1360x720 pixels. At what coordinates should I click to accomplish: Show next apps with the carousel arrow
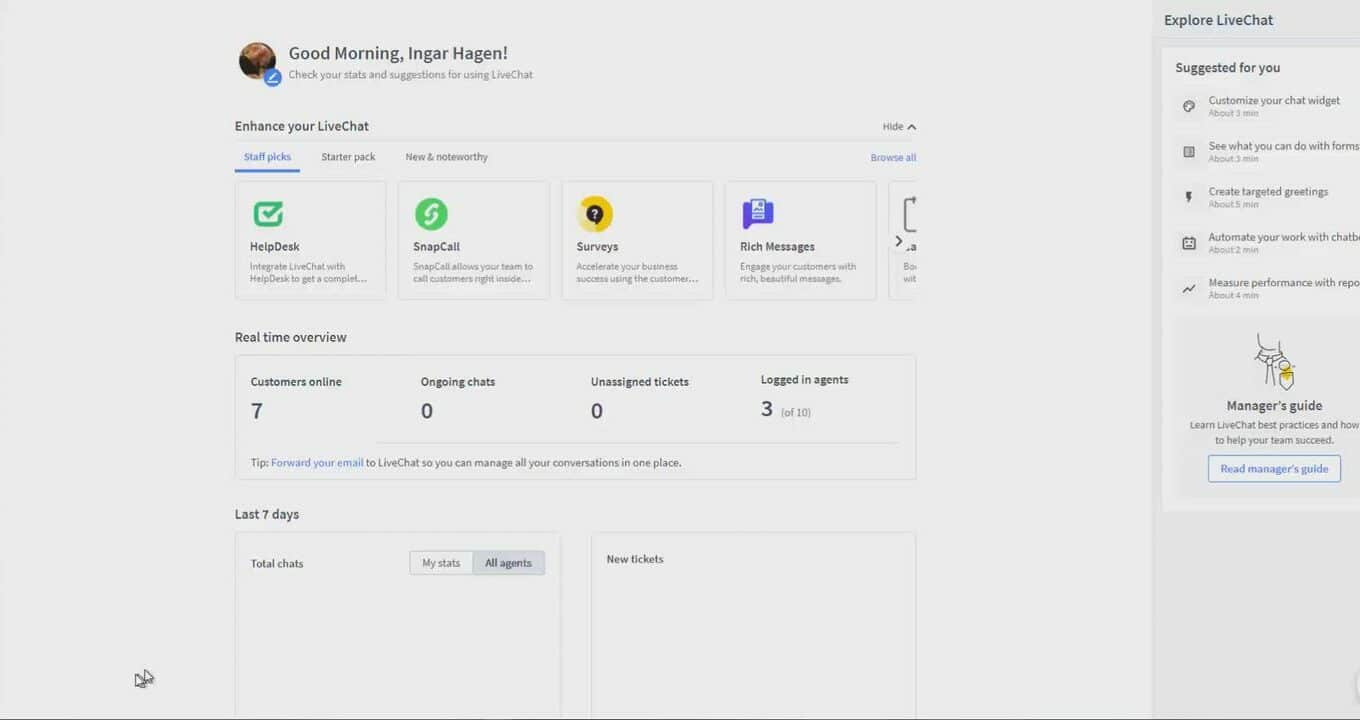pos(898,241)
